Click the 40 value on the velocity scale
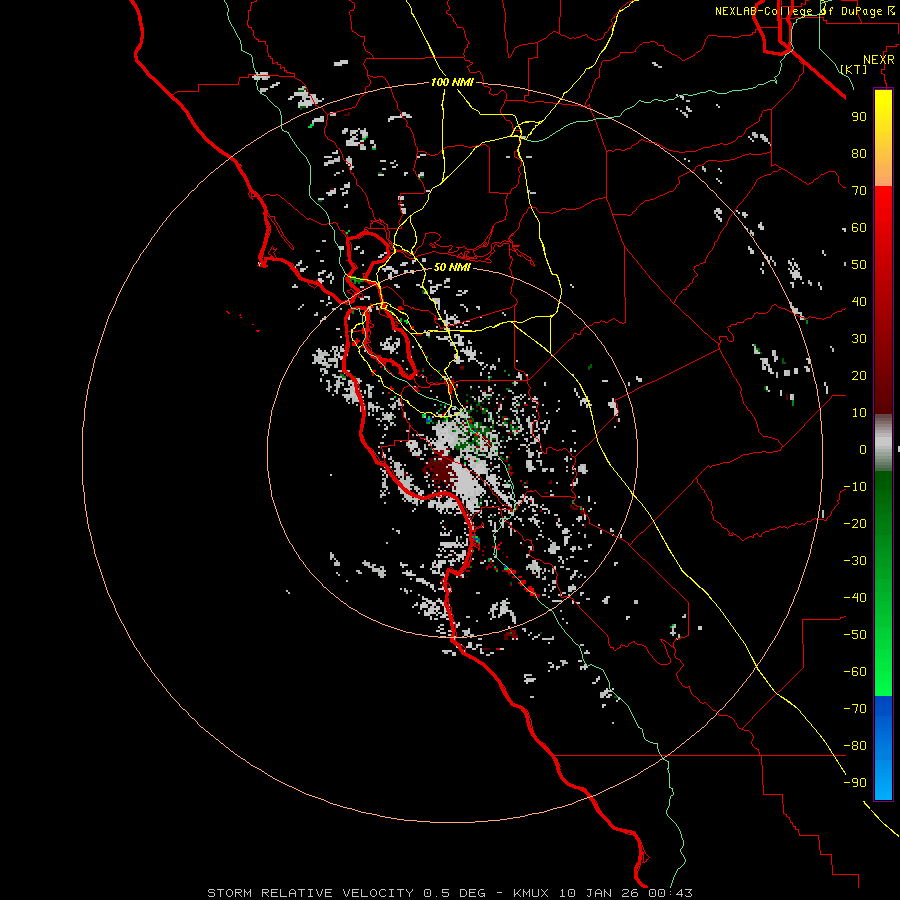Viewport: 900px width, 900px height. click(859, 301)
